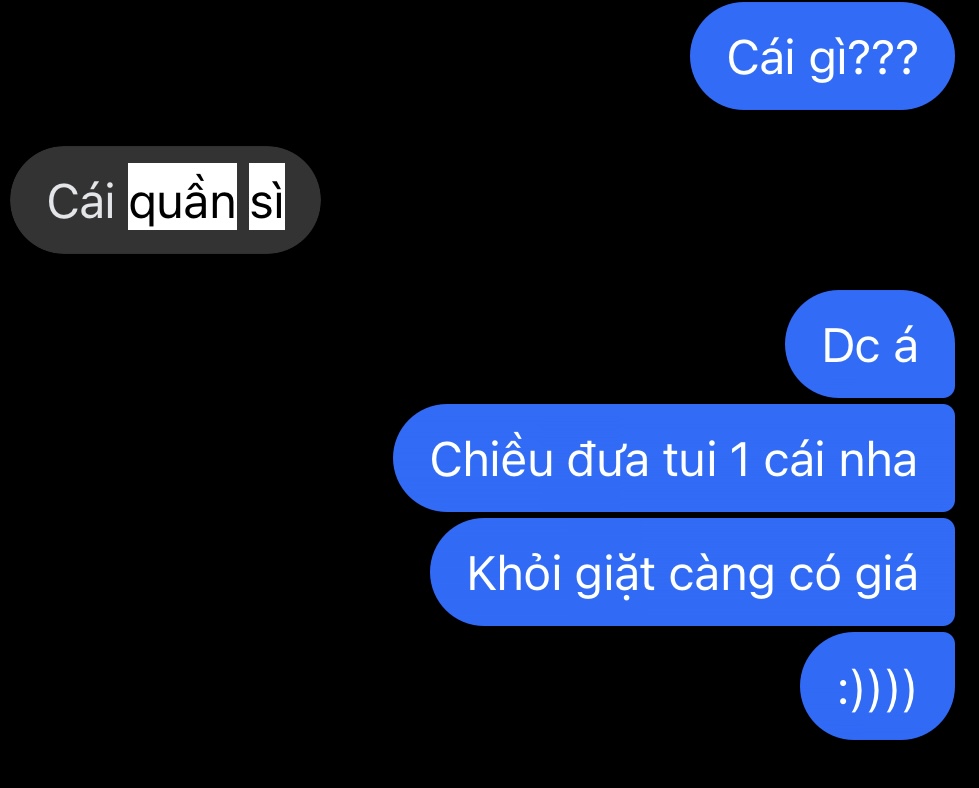Select the 'Cái gì???' message bubble

[x=822, y=56]
